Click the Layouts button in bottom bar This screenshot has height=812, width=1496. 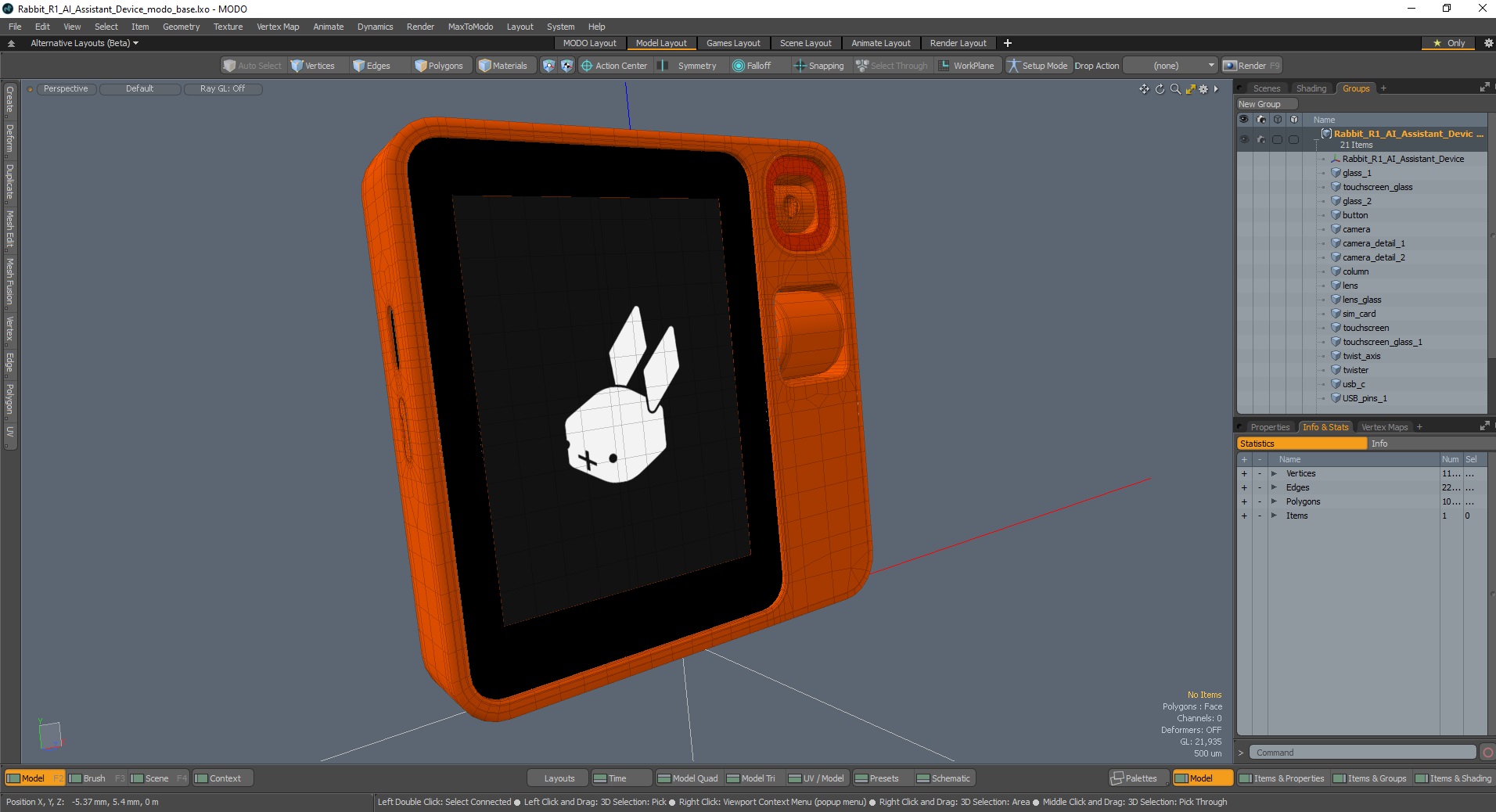559,778
